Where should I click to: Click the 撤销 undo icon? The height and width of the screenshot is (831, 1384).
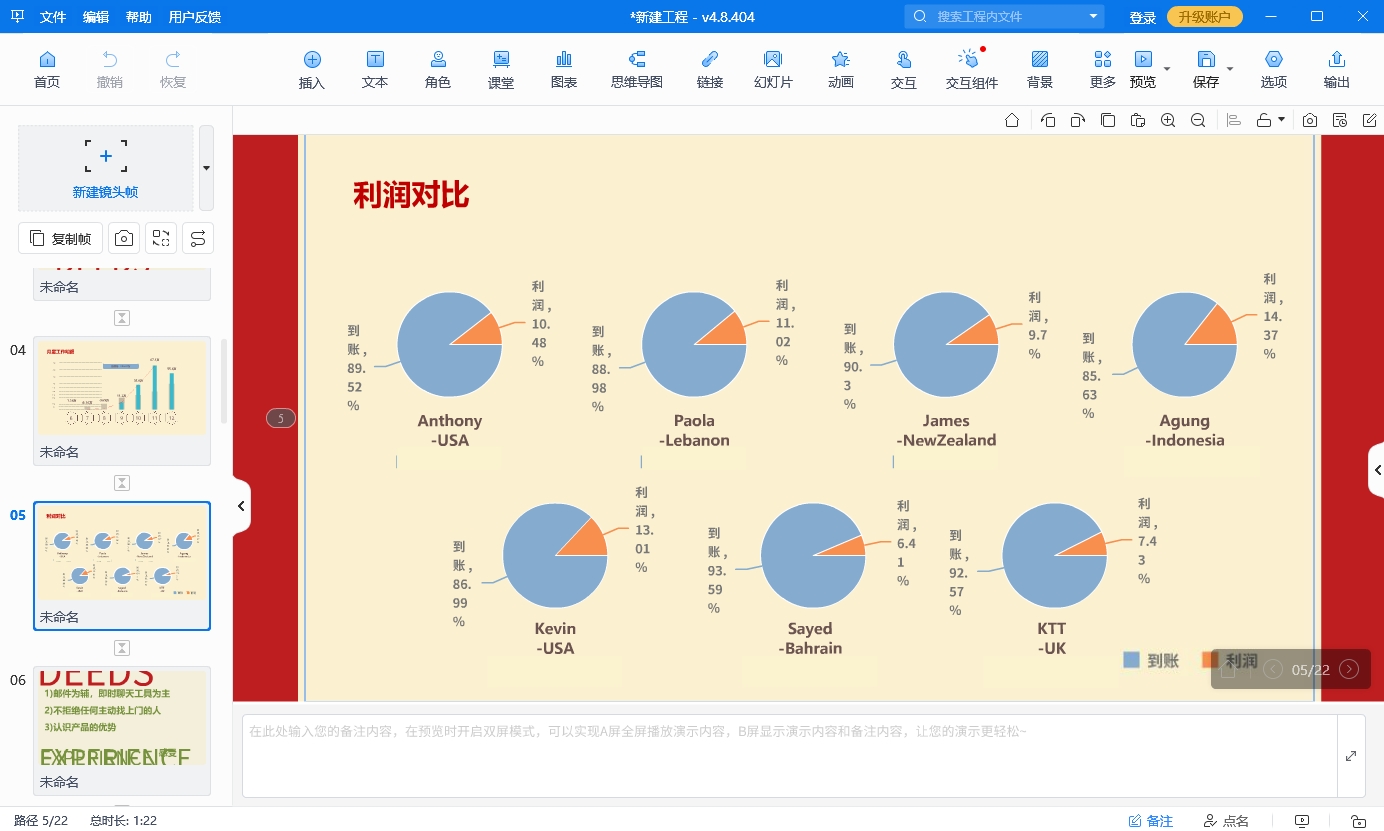[x=110, y=69]
